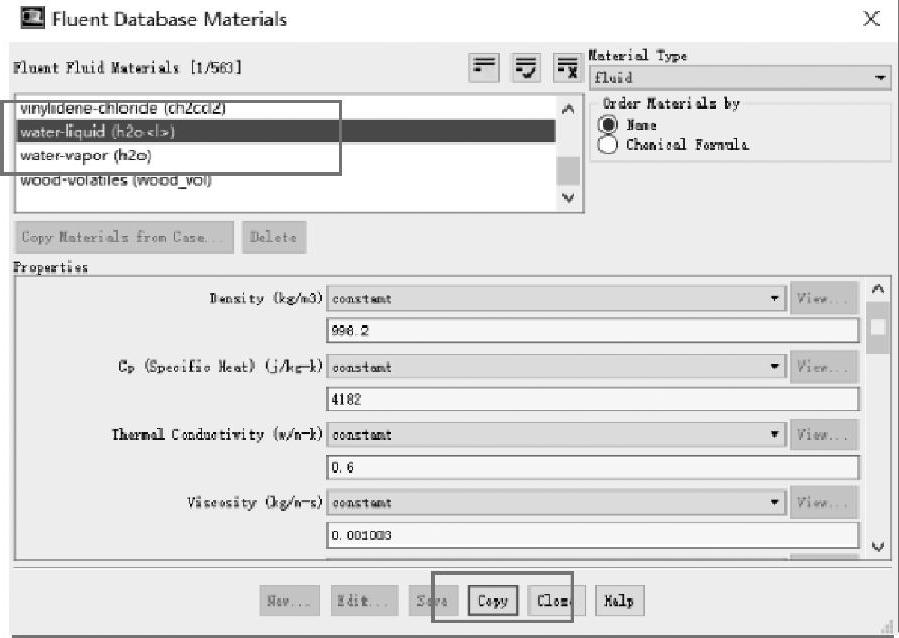Select Order Materials by Chemical Formula
The image size is (899, 638).
608,144
